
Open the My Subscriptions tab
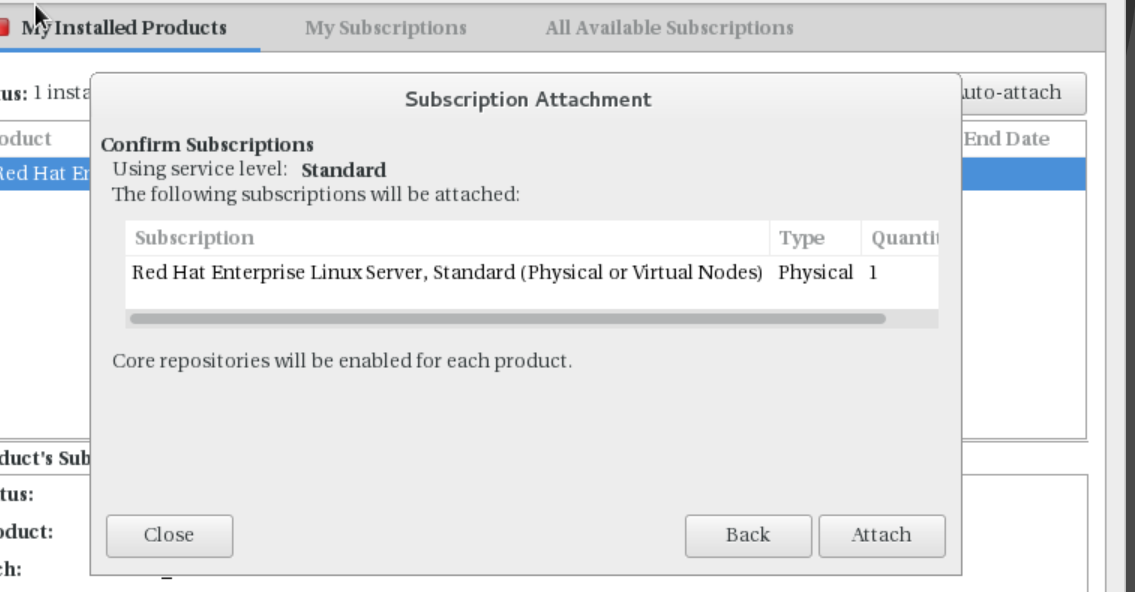point(386,28)
